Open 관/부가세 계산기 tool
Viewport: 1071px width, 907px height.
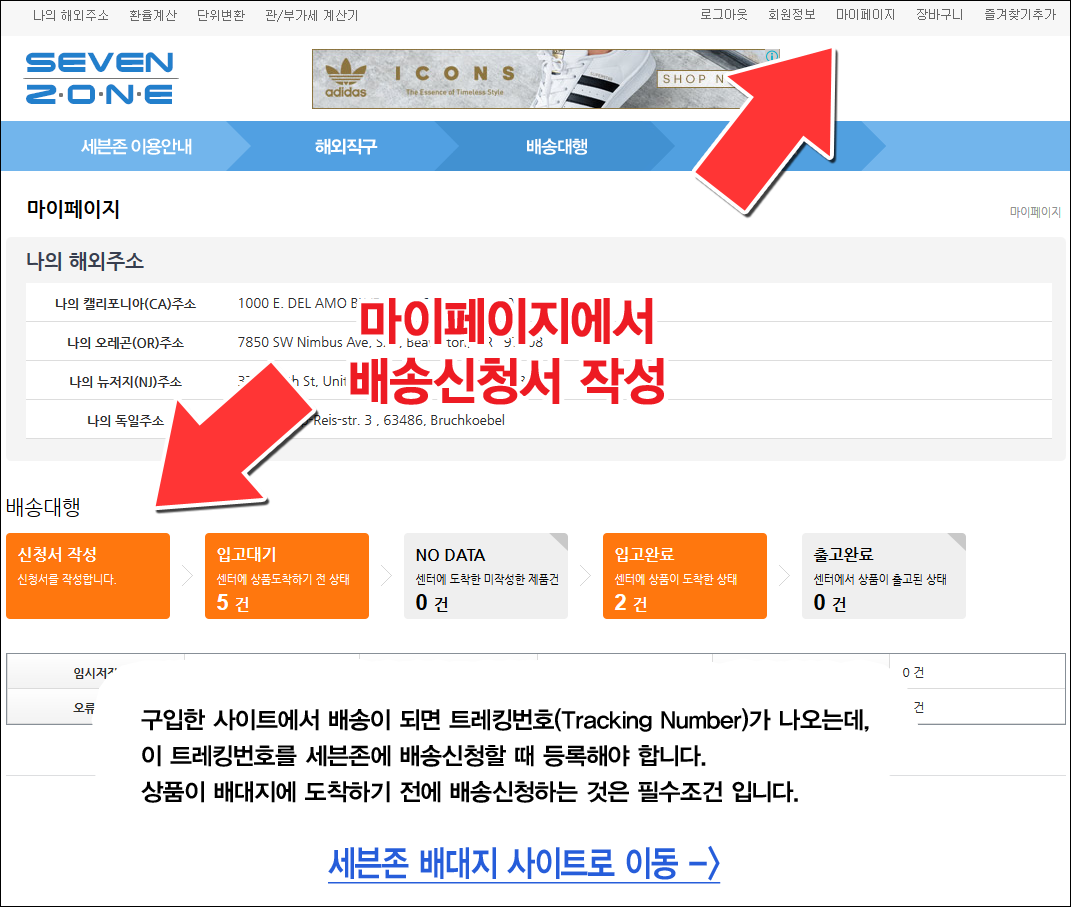pos(311,15)
